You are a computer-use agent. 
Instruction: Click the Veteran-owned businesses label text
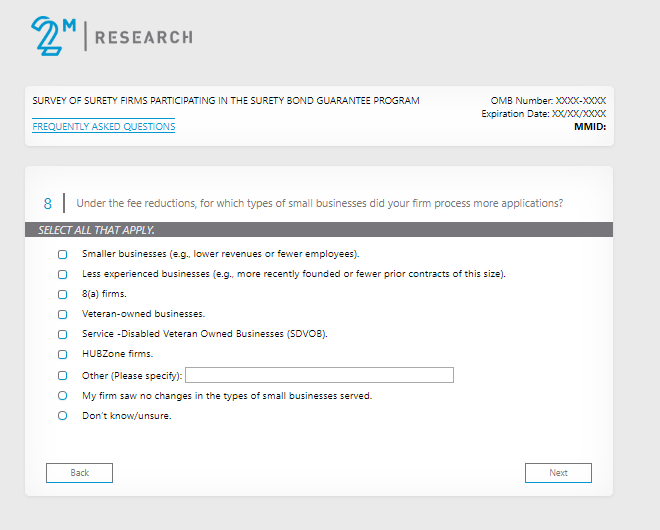[x=143, y=314]
